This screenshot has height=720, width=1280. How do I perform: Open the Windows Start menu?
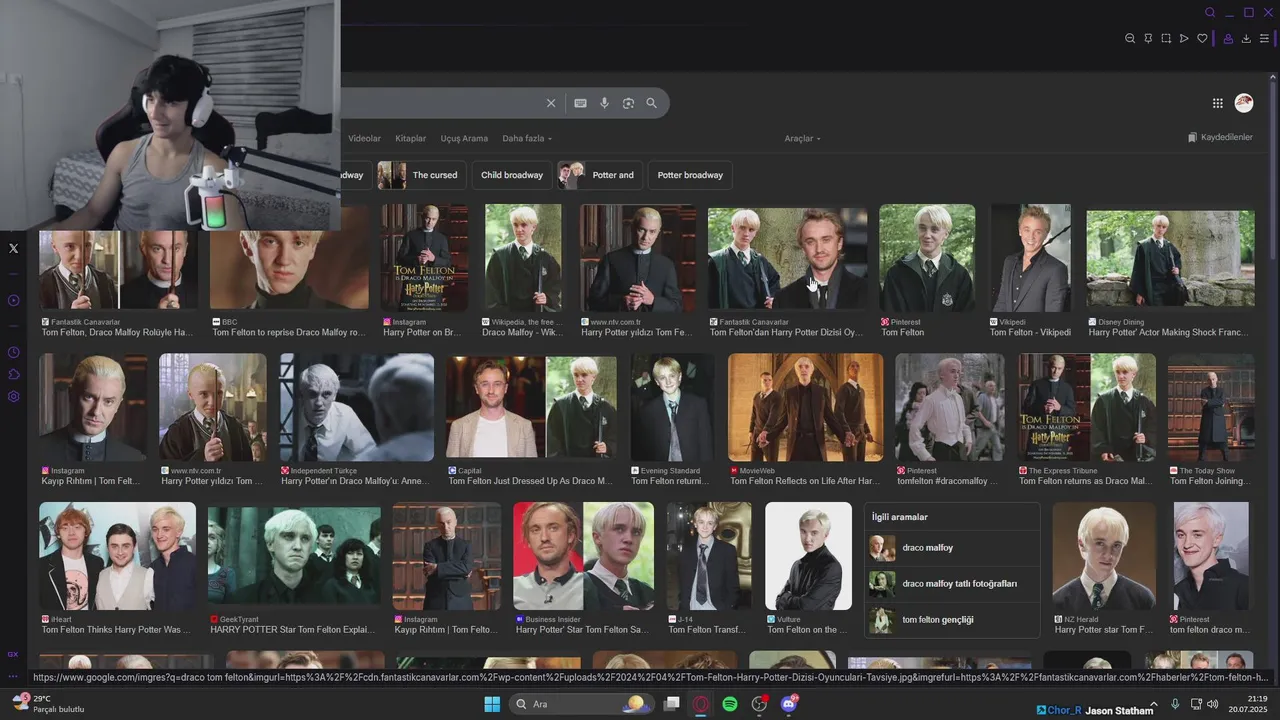pyautogui.click(x=492, y=704)
